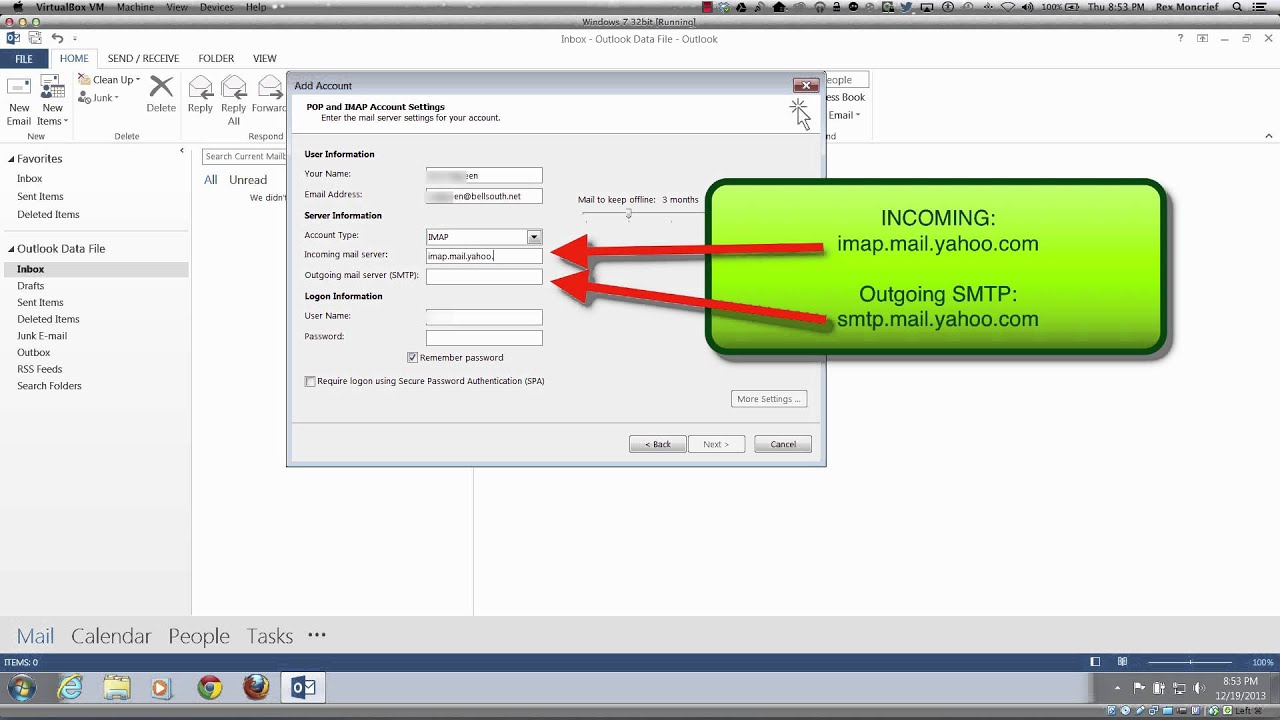Switch to the FOLDER tab
Image resolution: width=1280 pixels, height=720 pixels.
coord(216,59)
